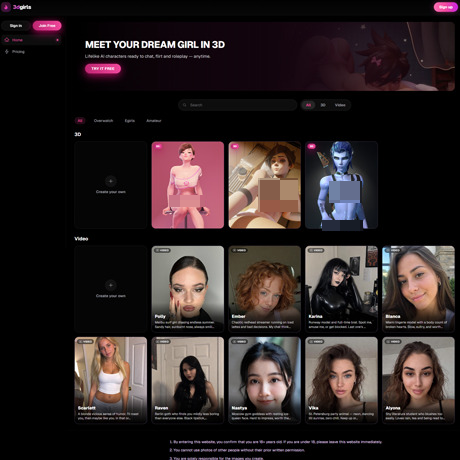Image resolution: width=460 pixels, height=460 pixels.
Task: Open the Alyona character card
Action: point(418,380)
